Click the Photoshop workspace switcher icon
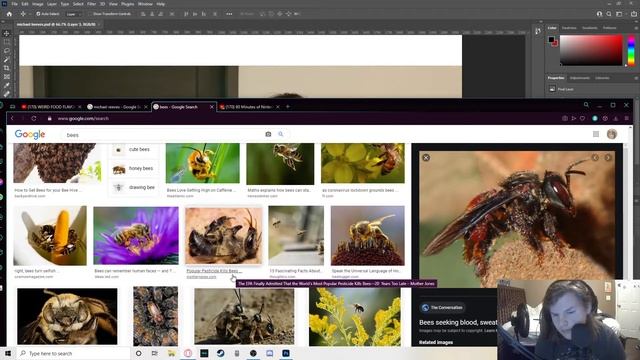The width and height of the screenshot is (640, 360). 619,14
